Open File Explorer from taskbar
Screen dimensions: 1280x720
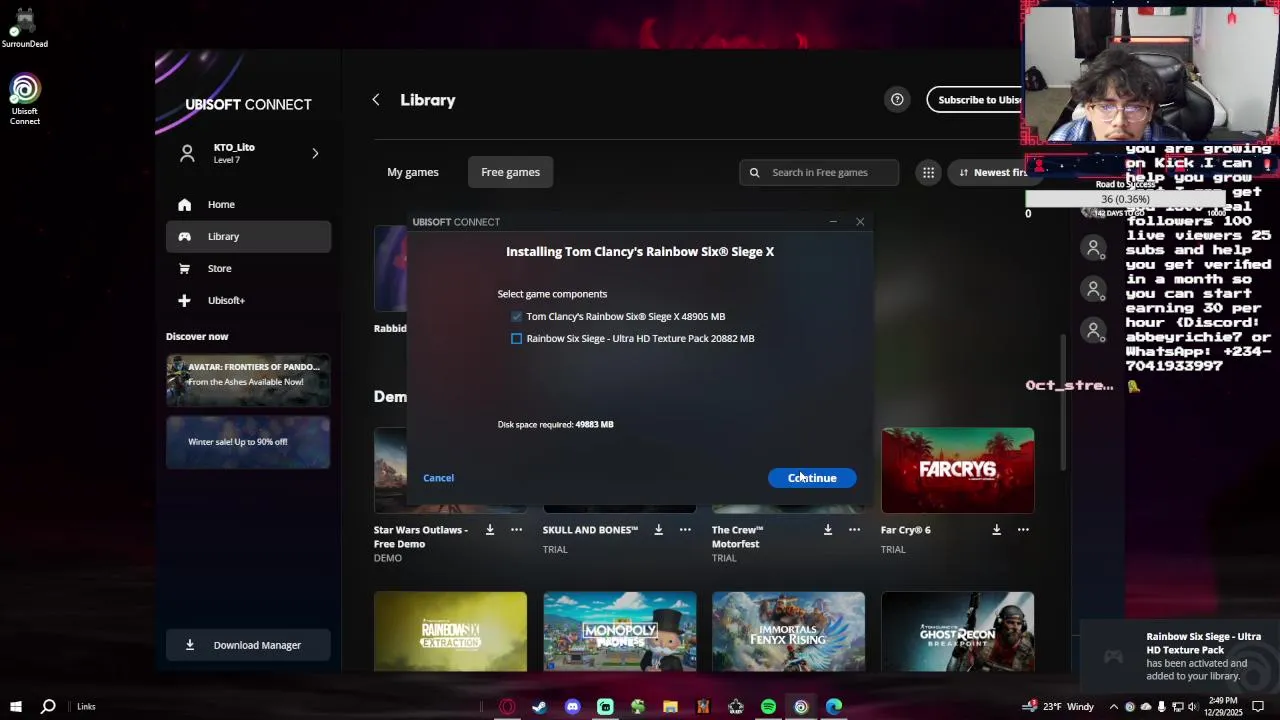[670, 707]
